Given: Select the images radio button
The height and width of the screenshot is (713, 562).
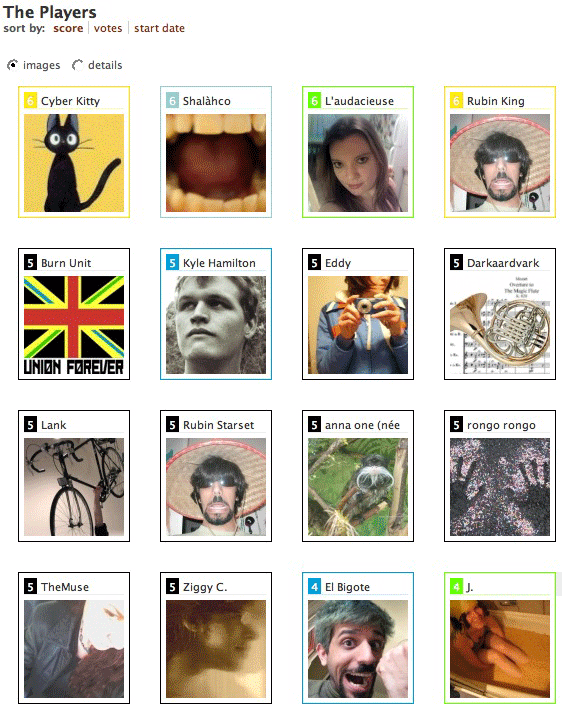Looking at the screenshot, I should pyautogui.click(x=13, y=65).
